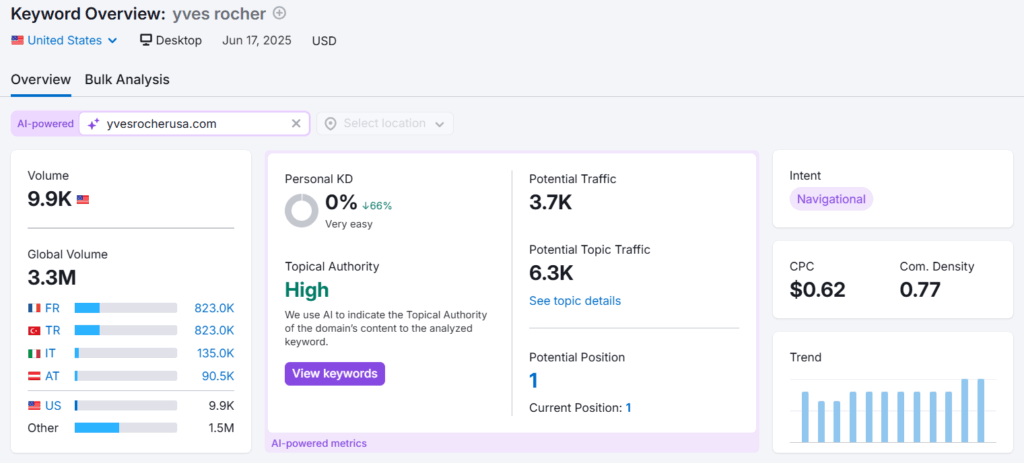The height and width of the screenshot is (463, 1024).
Task: Click the Other volume value 1.5M
Action: click(221, 428)
